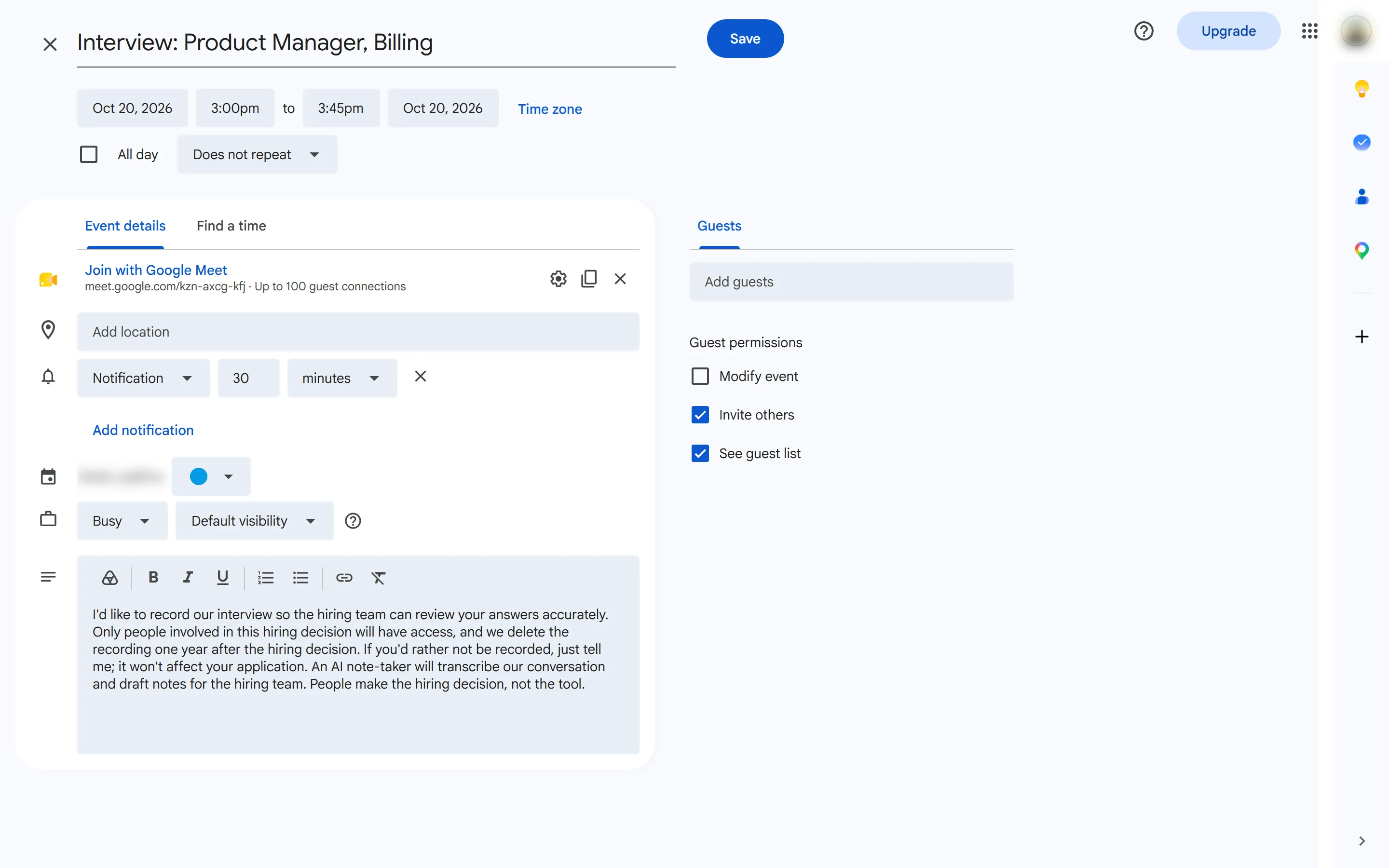Open the Does not repeat dropdown
This screenshot has height=868, width=1389.
pyautogui.click(x=257, y=154)
